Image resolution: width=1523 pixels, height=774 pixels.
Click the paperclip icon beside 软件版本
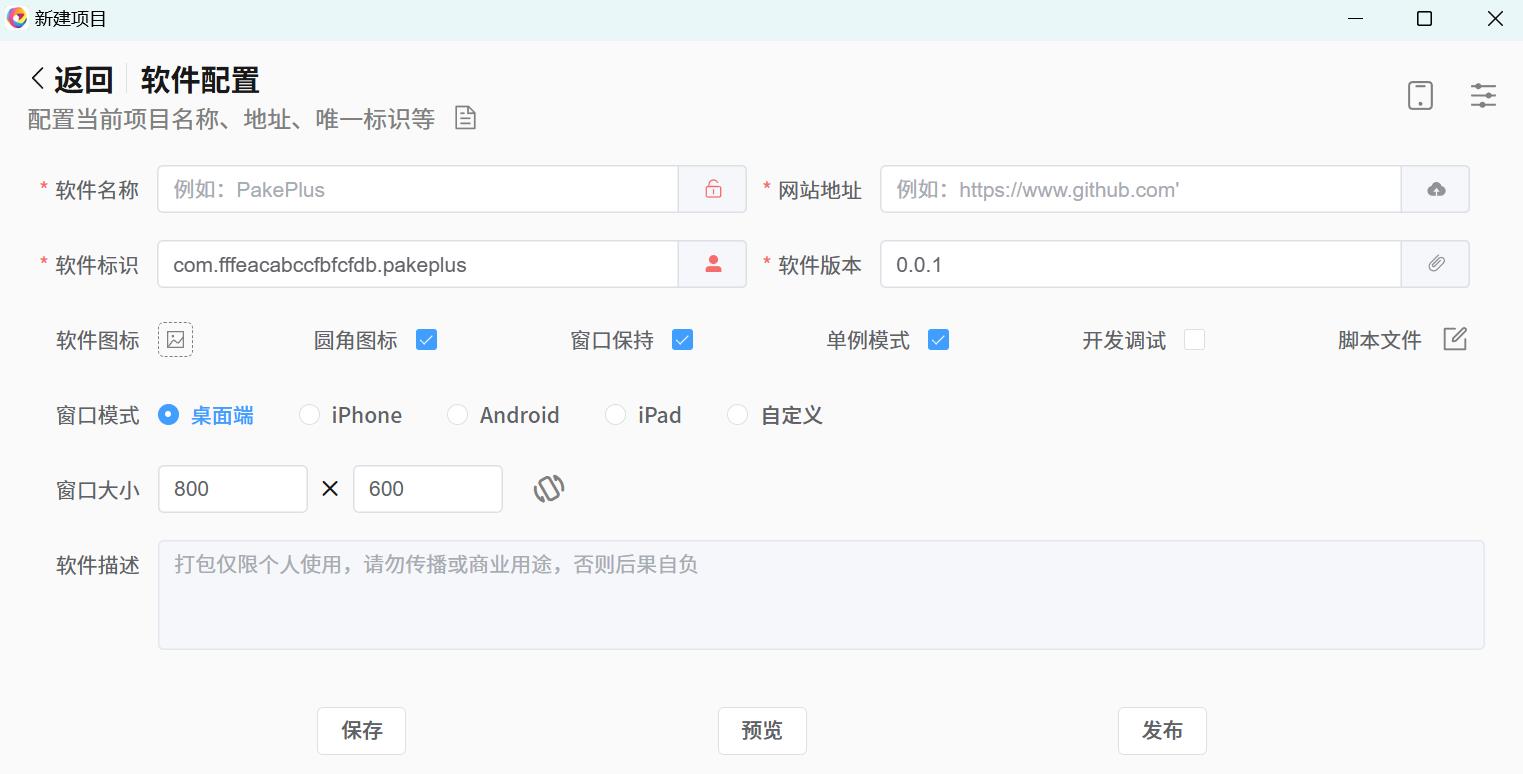point(1436,264)
